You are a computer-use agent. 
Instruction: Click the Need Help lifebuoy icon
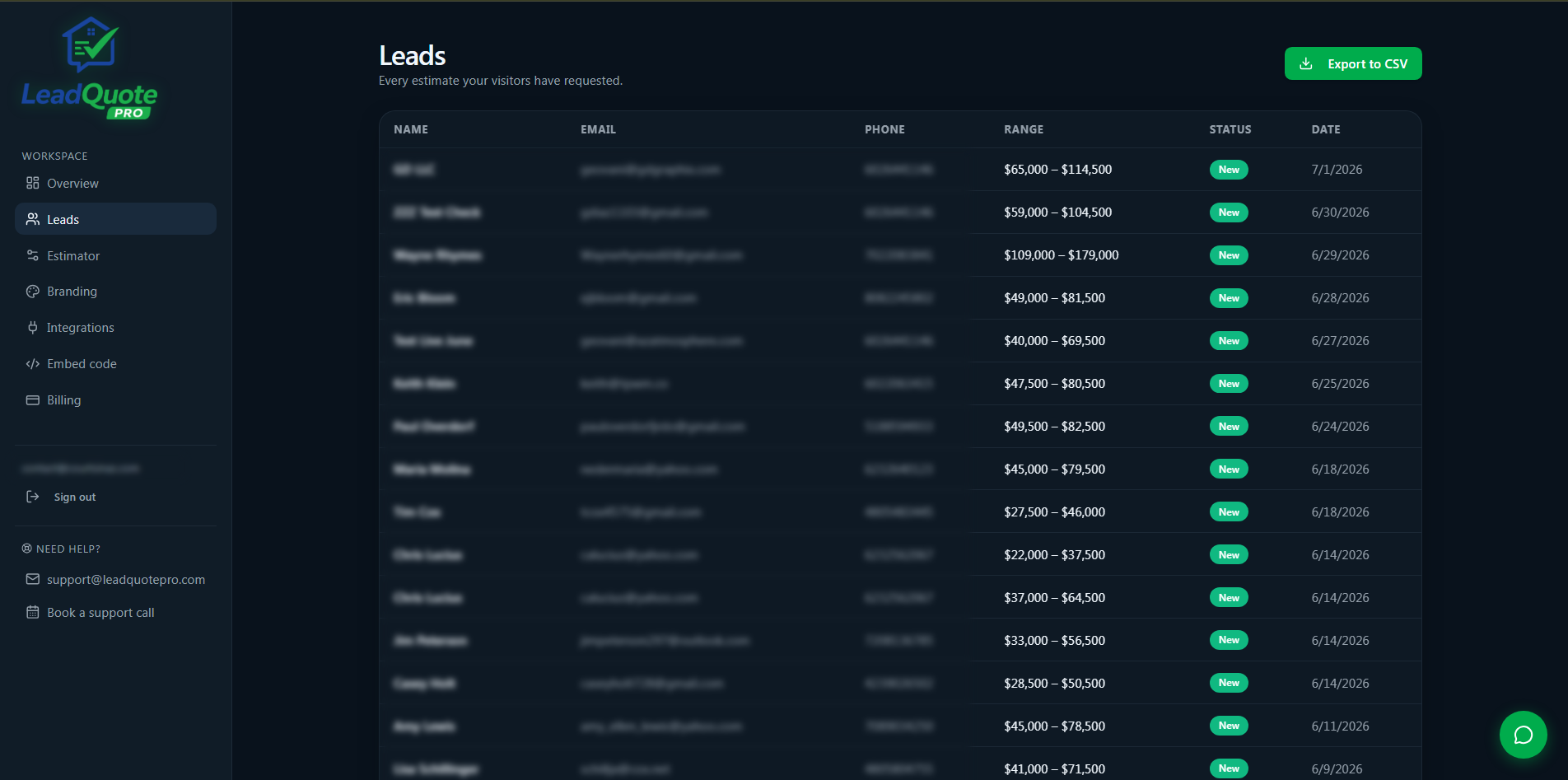pos(26,549)
